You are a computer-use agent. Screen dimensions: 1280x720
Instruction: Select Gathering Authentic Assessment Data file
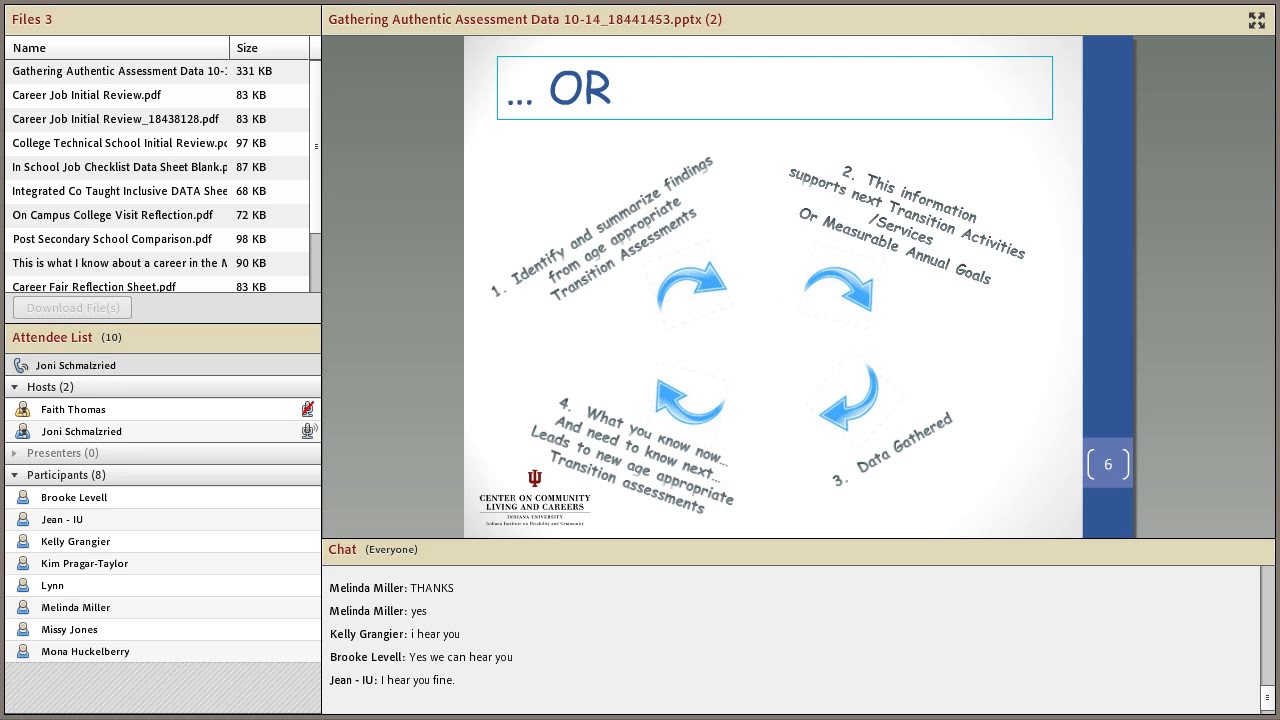tap(157, 71)
